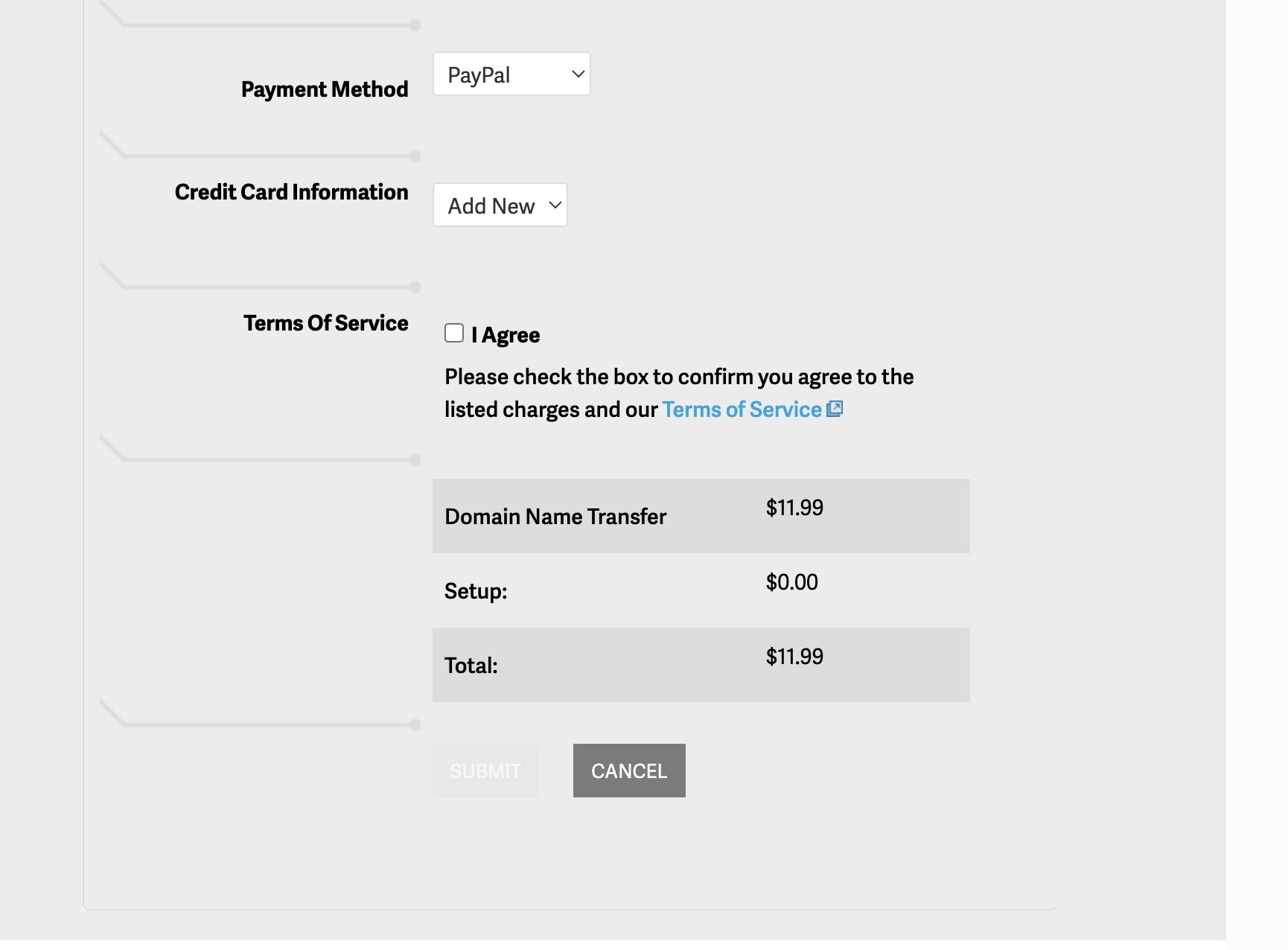Click the "Credit Card Information" field label
Viewport: 1288px width, 950px height.
291,192
